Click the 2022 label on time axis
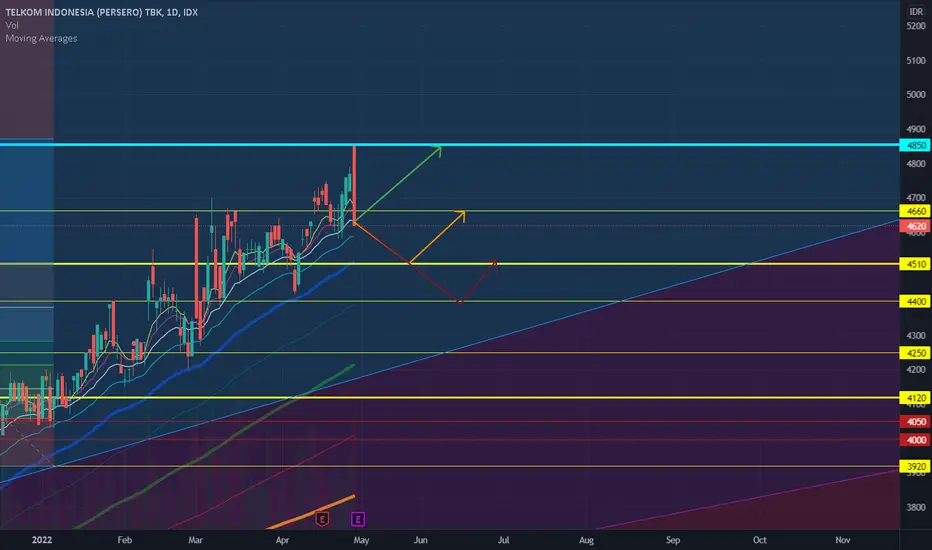The width and height of the screenshot is (932, 550). click(x=42, y=540)
